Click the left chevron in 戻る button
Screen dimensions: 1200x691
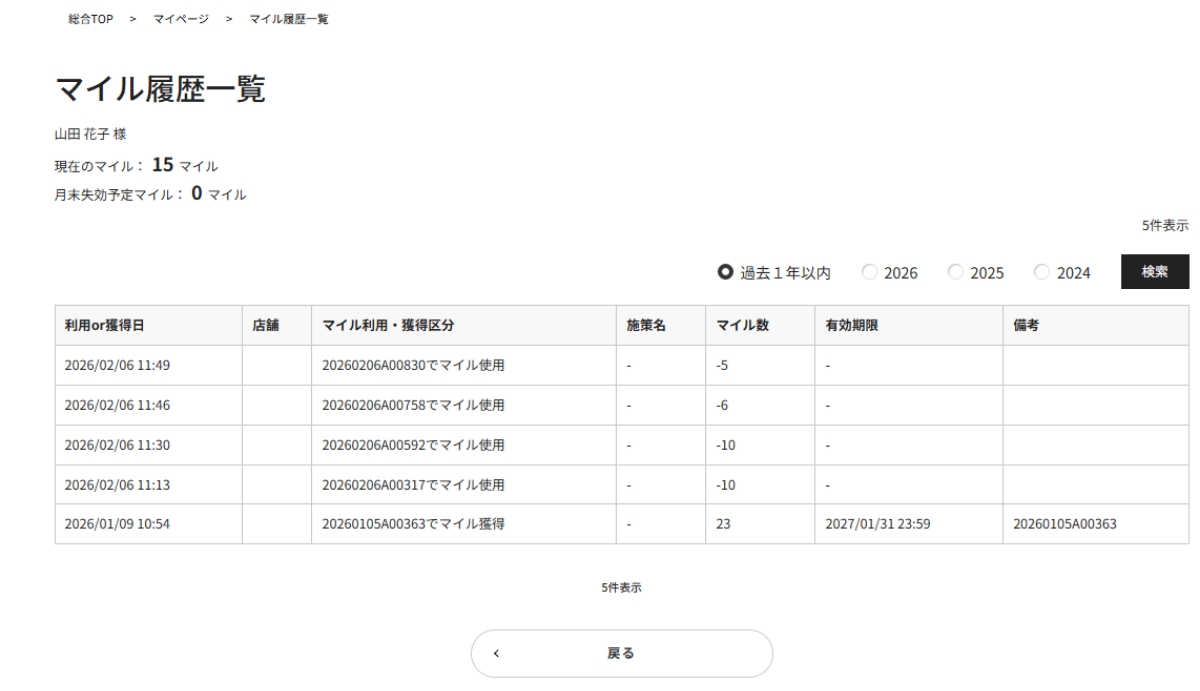pyautogui.click(x=496, y=654)
